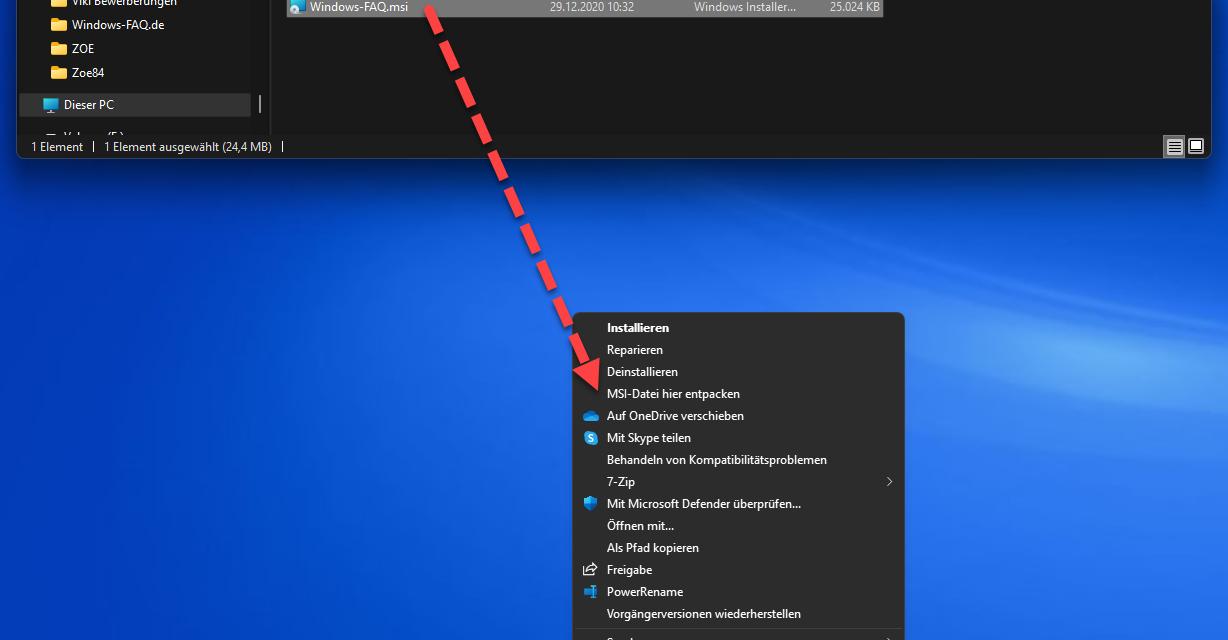Viewport: 1228px width, 640px height.
Task: Click the Windows-FAQ.msi installer file icon
Action: (296, 7)
